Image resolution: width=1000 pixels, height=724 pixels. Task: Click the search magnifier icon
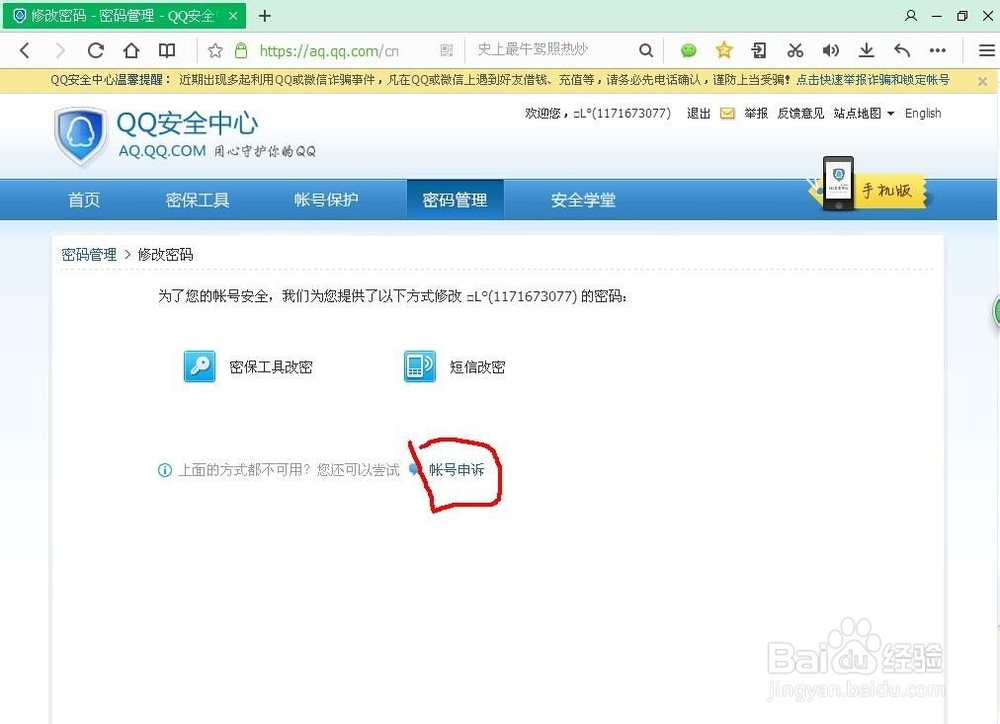pyautogui.click(x=646, y=50)
